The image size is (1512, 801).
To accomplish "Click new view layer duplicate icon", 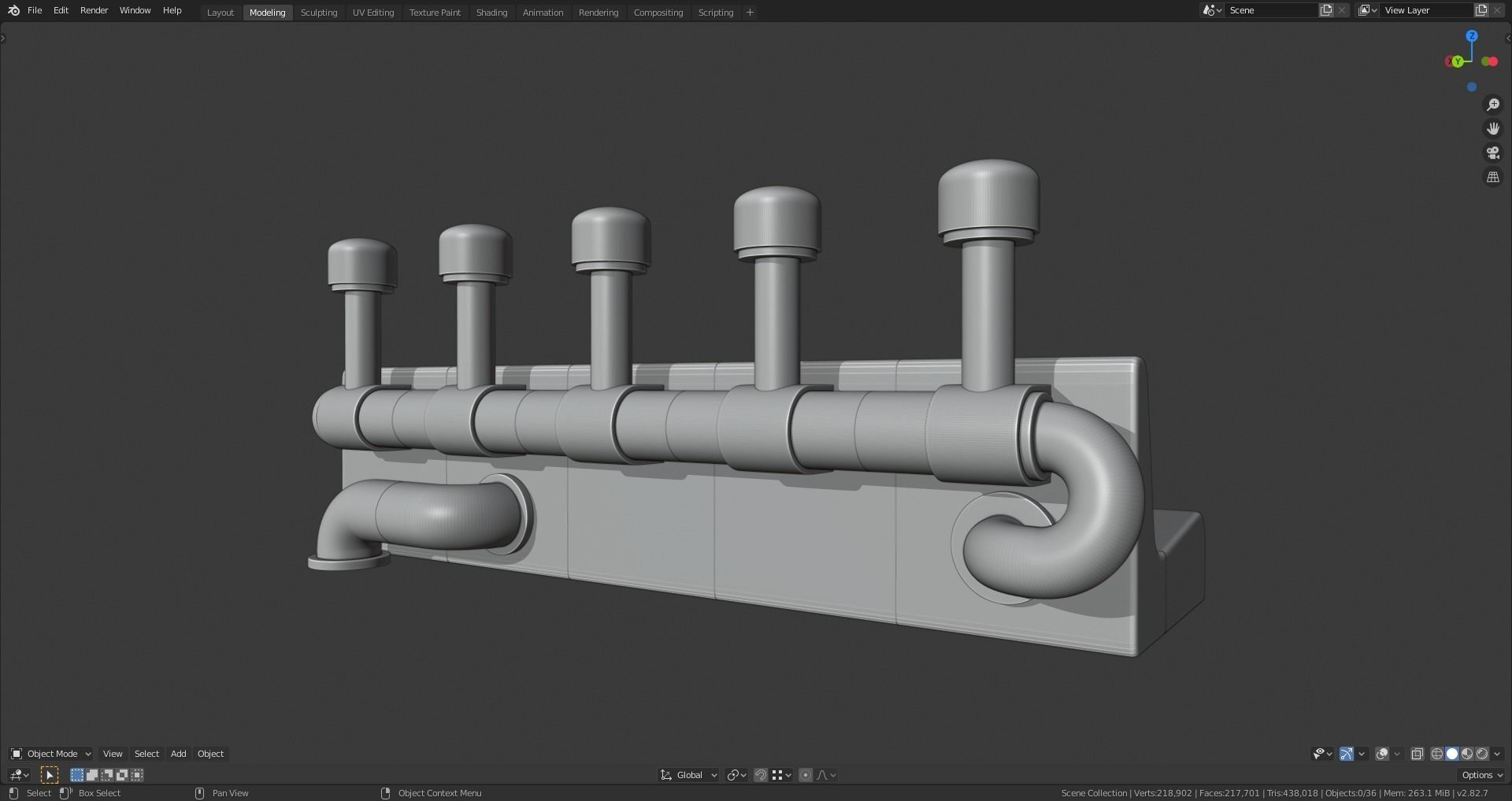I will pos(1481,10).
